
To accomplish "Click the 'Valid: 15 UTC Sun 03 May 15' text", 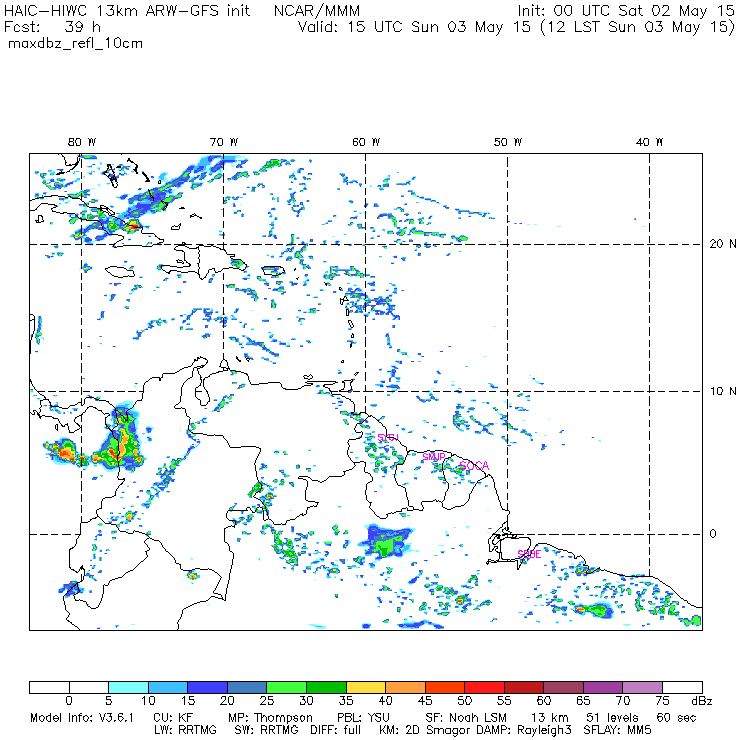I will [414, 27].
